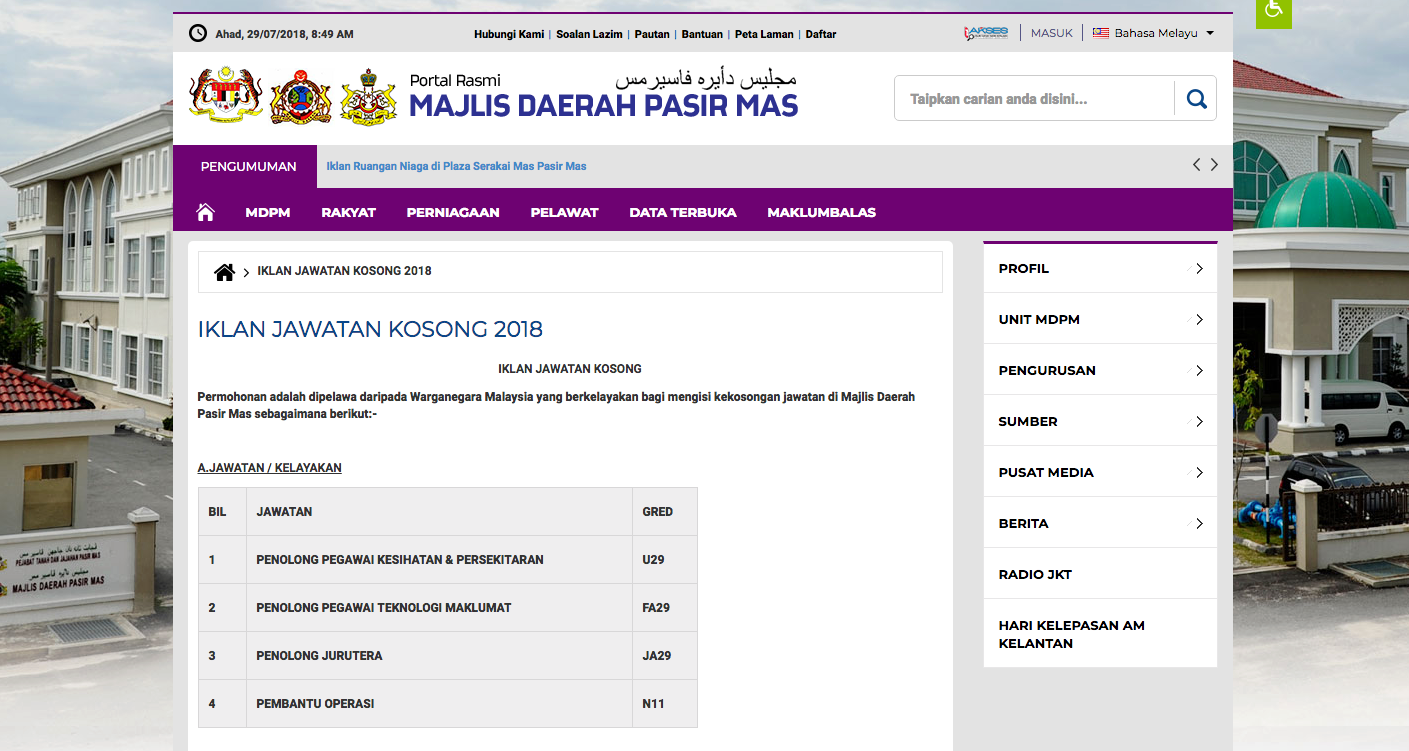Click the MASUK login link
Viewport: 1409px width, 751px height.
tap(1051, 33)
